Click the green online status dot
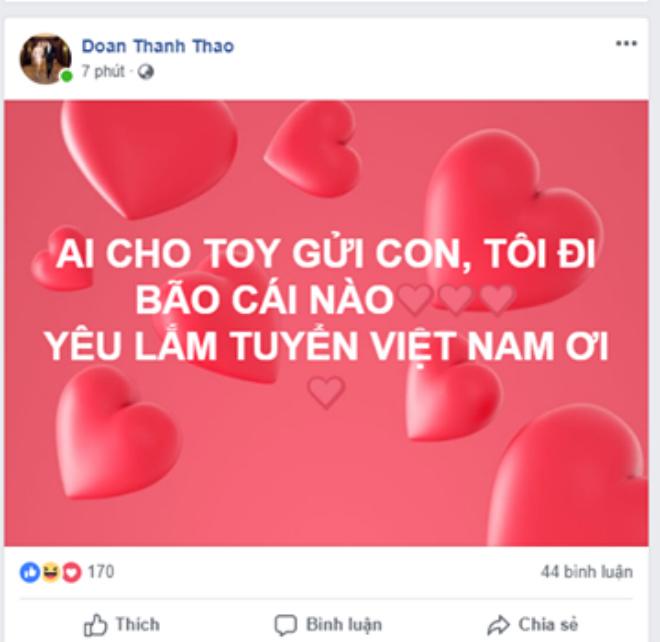This screenshot has width=660, height=642. [x=67, y=76]
